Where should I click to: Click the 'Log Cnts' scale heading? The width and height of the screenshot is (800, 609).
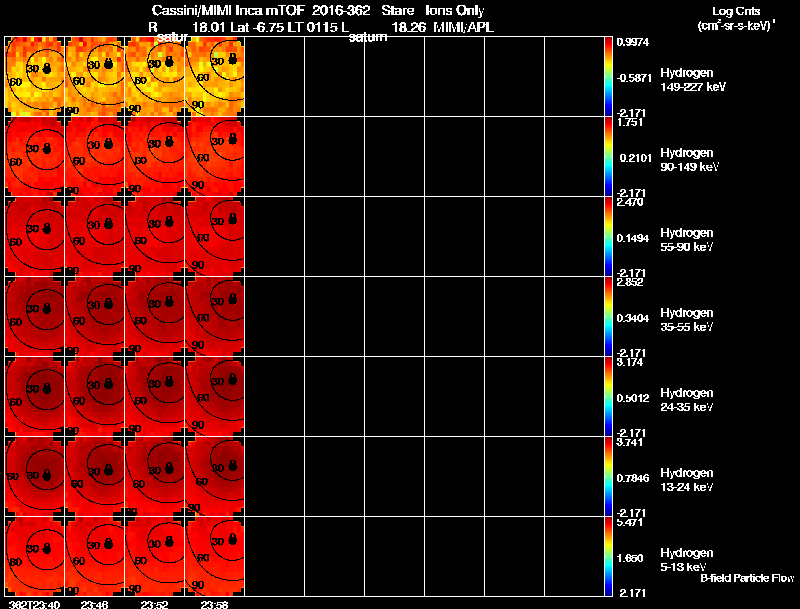(736, 11)
